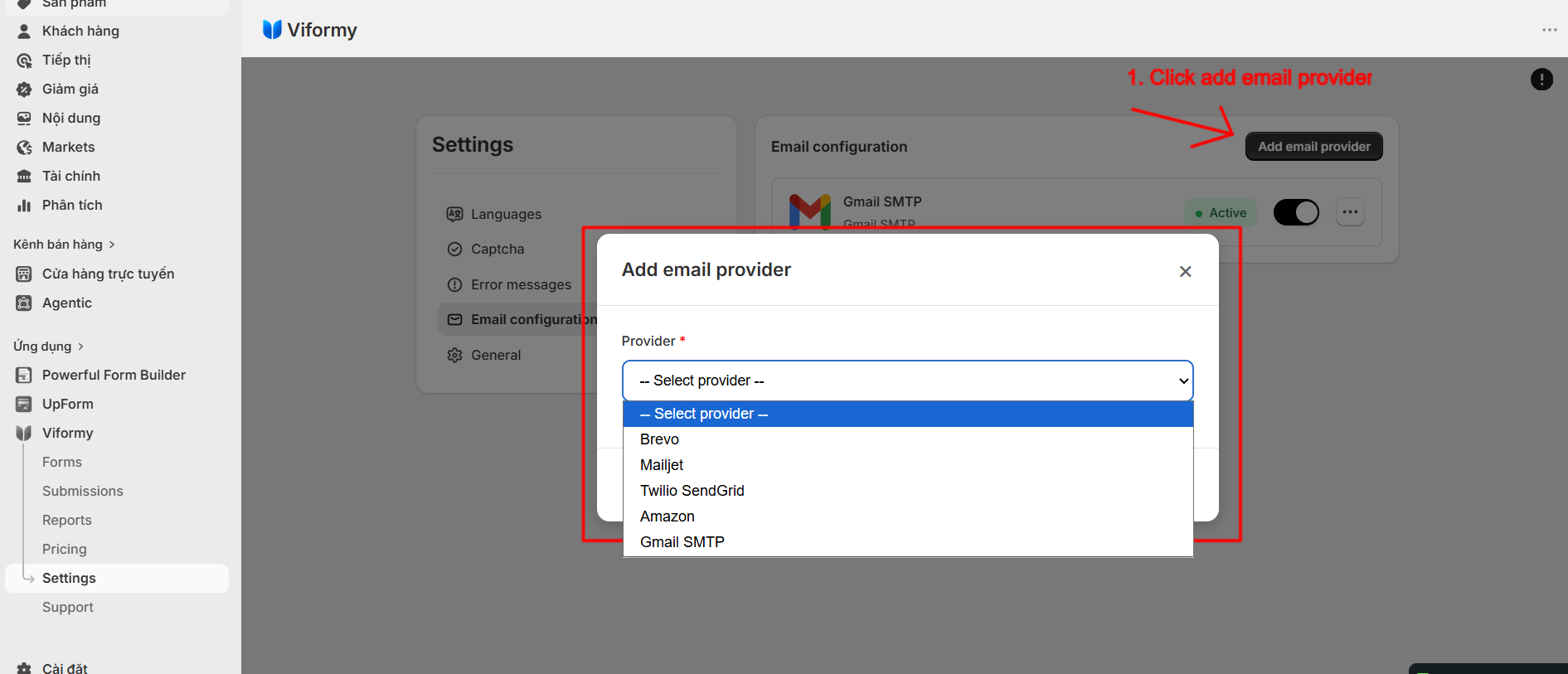Open Gmail SMTP more options menu
The height and width of the screenshot is (674, 1568).
(1350, 212)
